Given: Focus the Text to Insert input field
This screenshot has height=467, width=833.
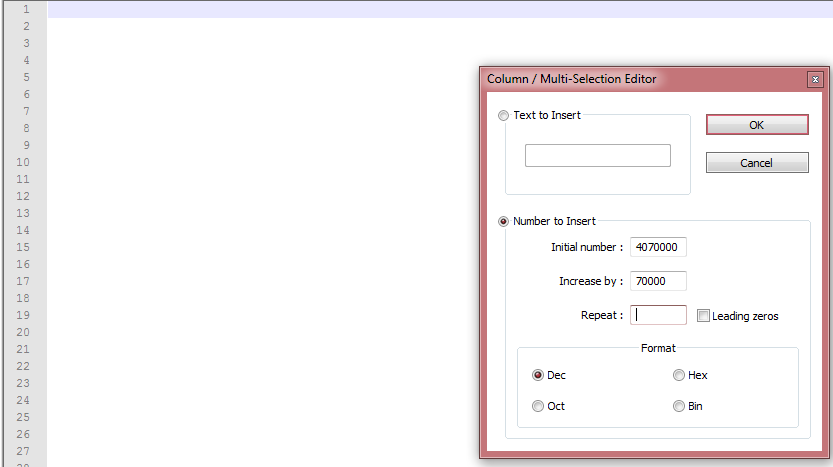Looking at the screenshot, I should (x=598, y=155).
